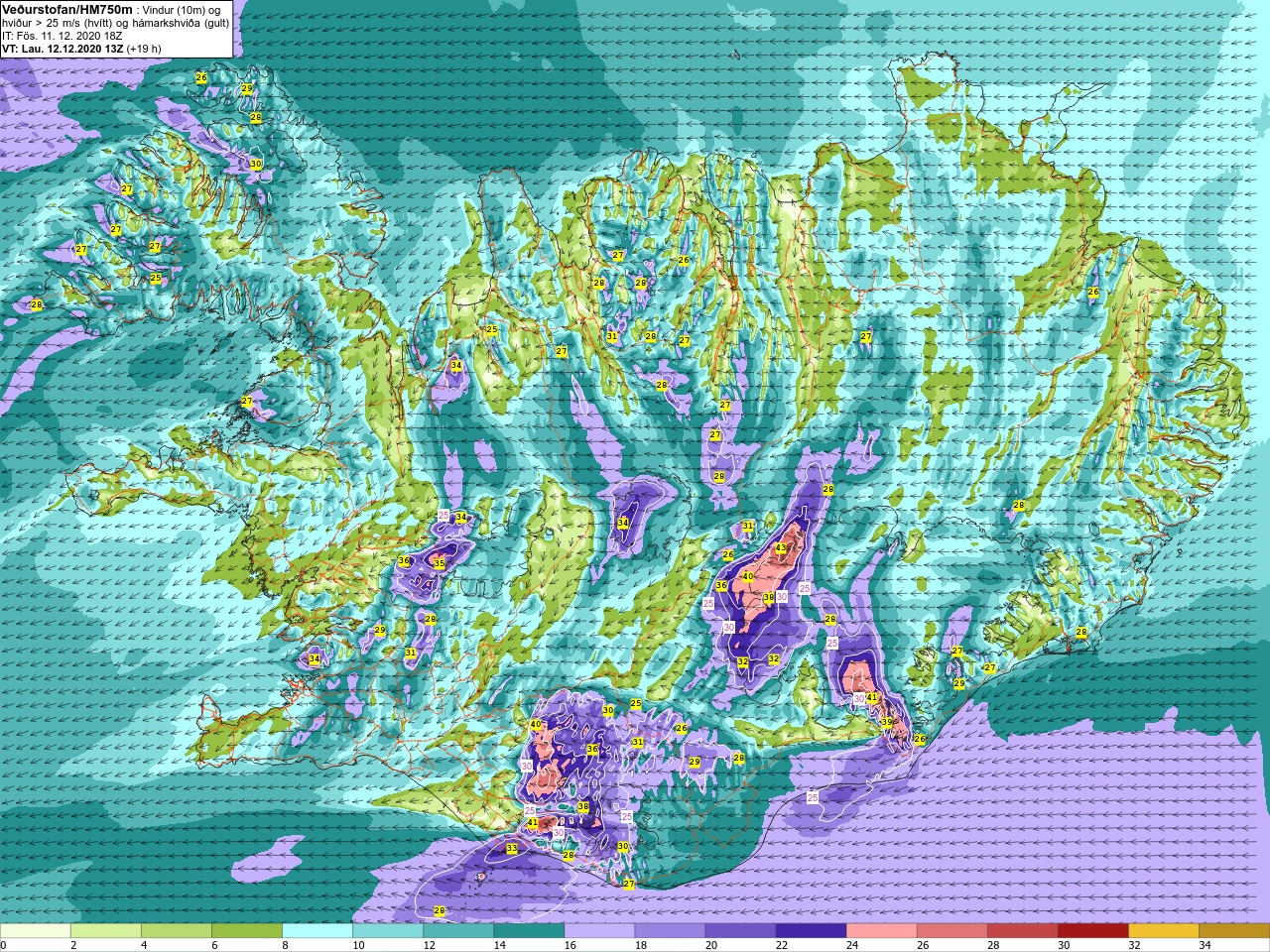Click the legend scale number '0'
Image resolution: width=1270 pixels, height=952 pixels.
[4, 945]
